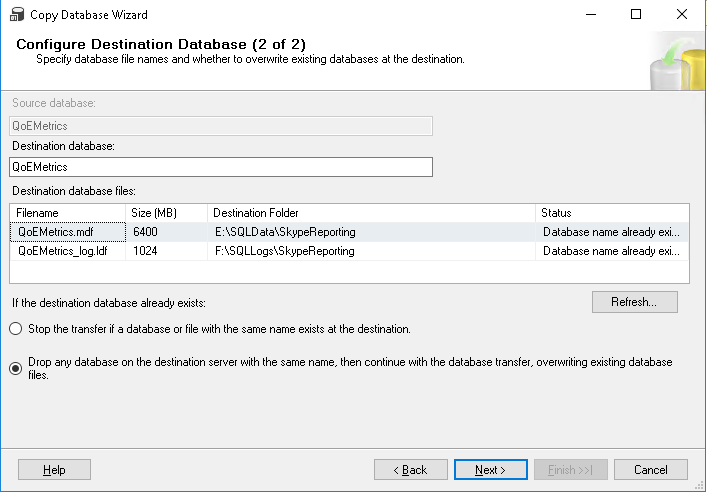Minimize the Copy Database Wizard window
Viewport: 707px width, 493px height.
coord(591,14)
